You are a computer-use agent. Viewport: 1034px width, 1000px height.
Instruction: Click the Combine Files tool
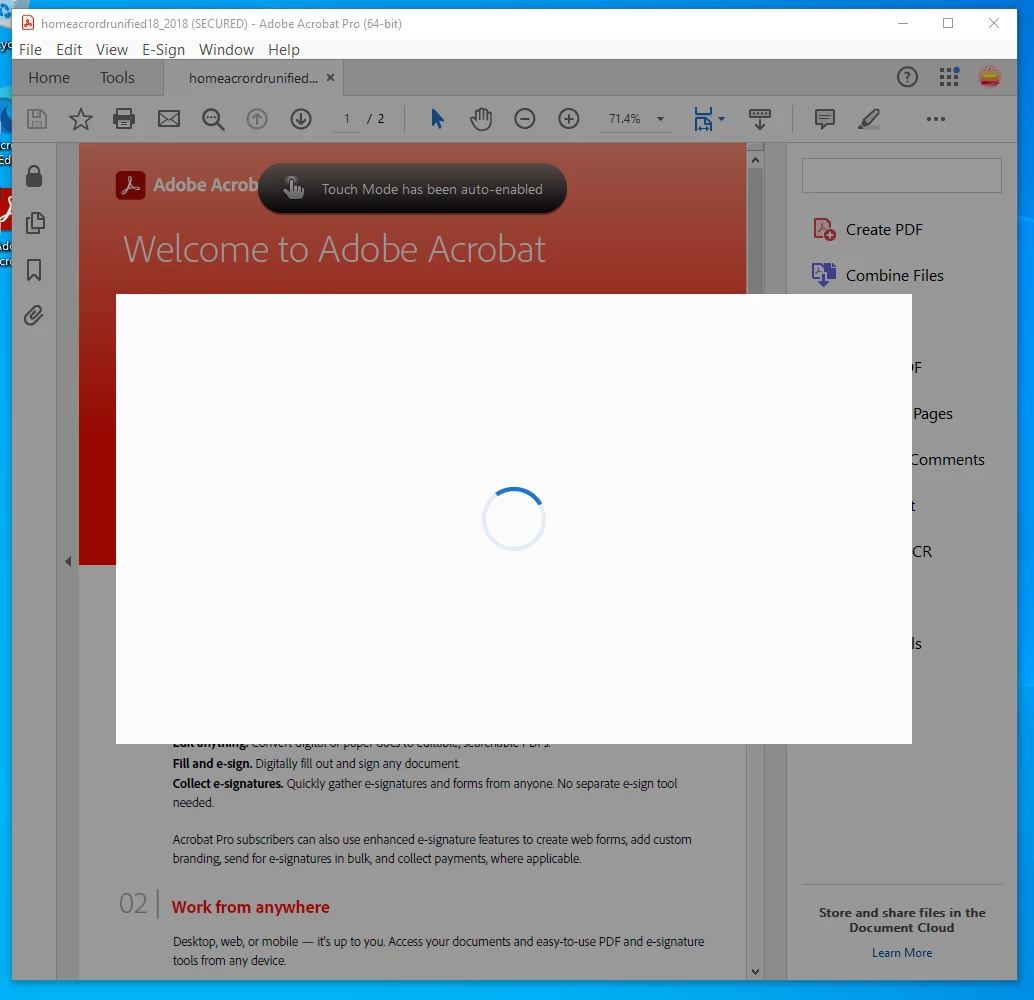click(x=878, y=275)
